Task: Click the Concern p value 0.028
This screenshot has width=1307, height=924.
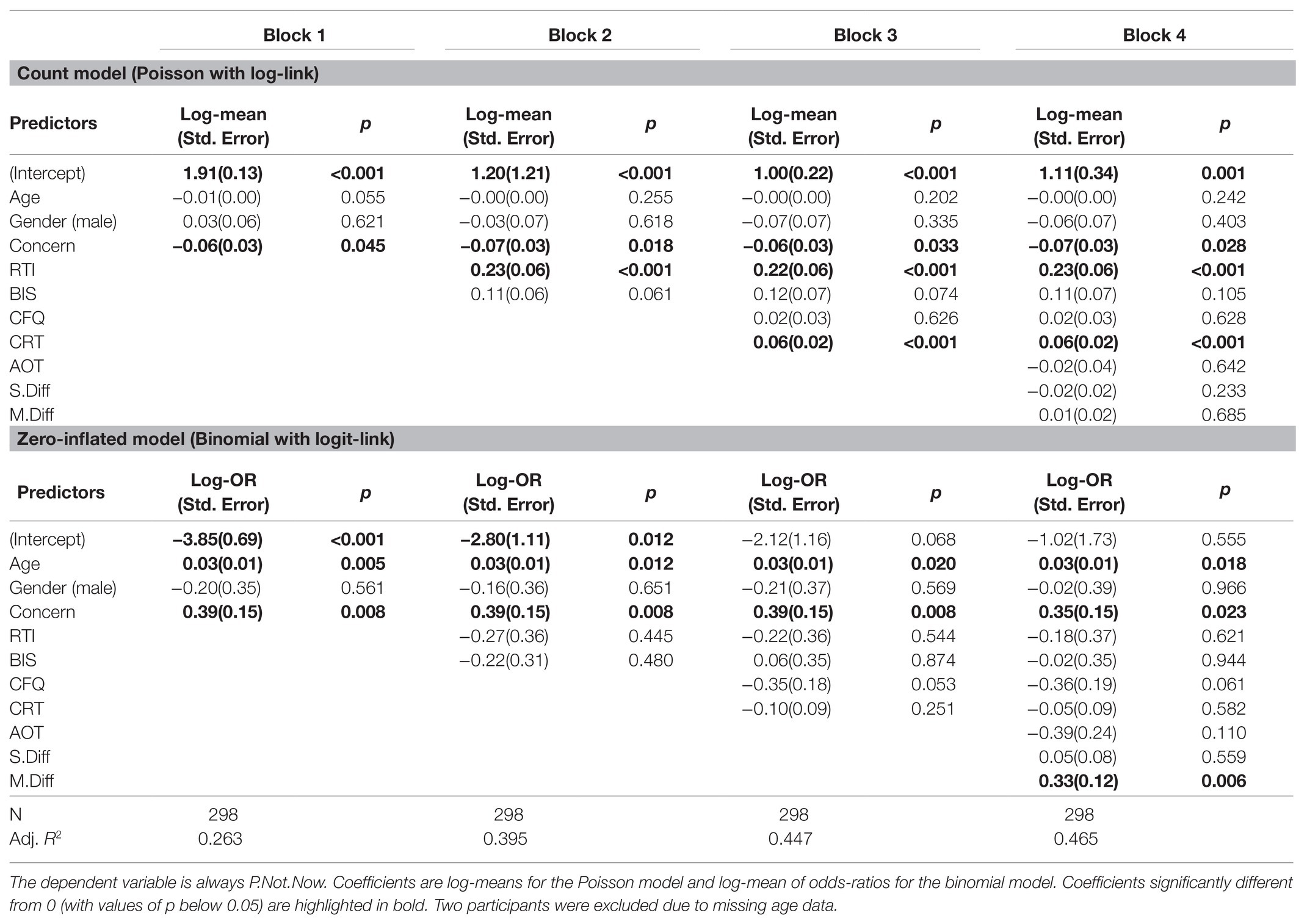Action: click(1223, 246)
